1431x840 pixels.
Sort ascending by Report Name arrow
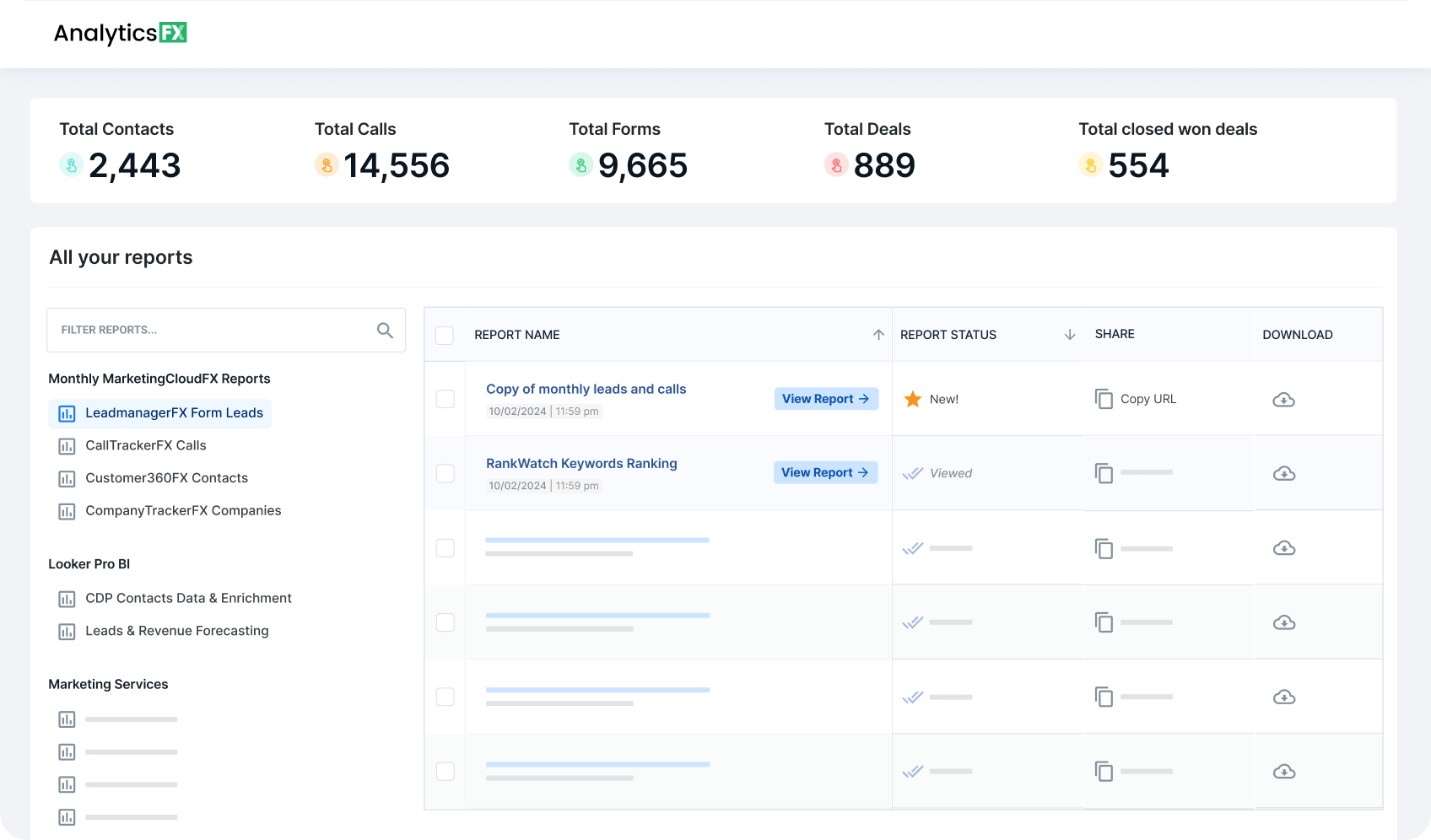(878, 335)
